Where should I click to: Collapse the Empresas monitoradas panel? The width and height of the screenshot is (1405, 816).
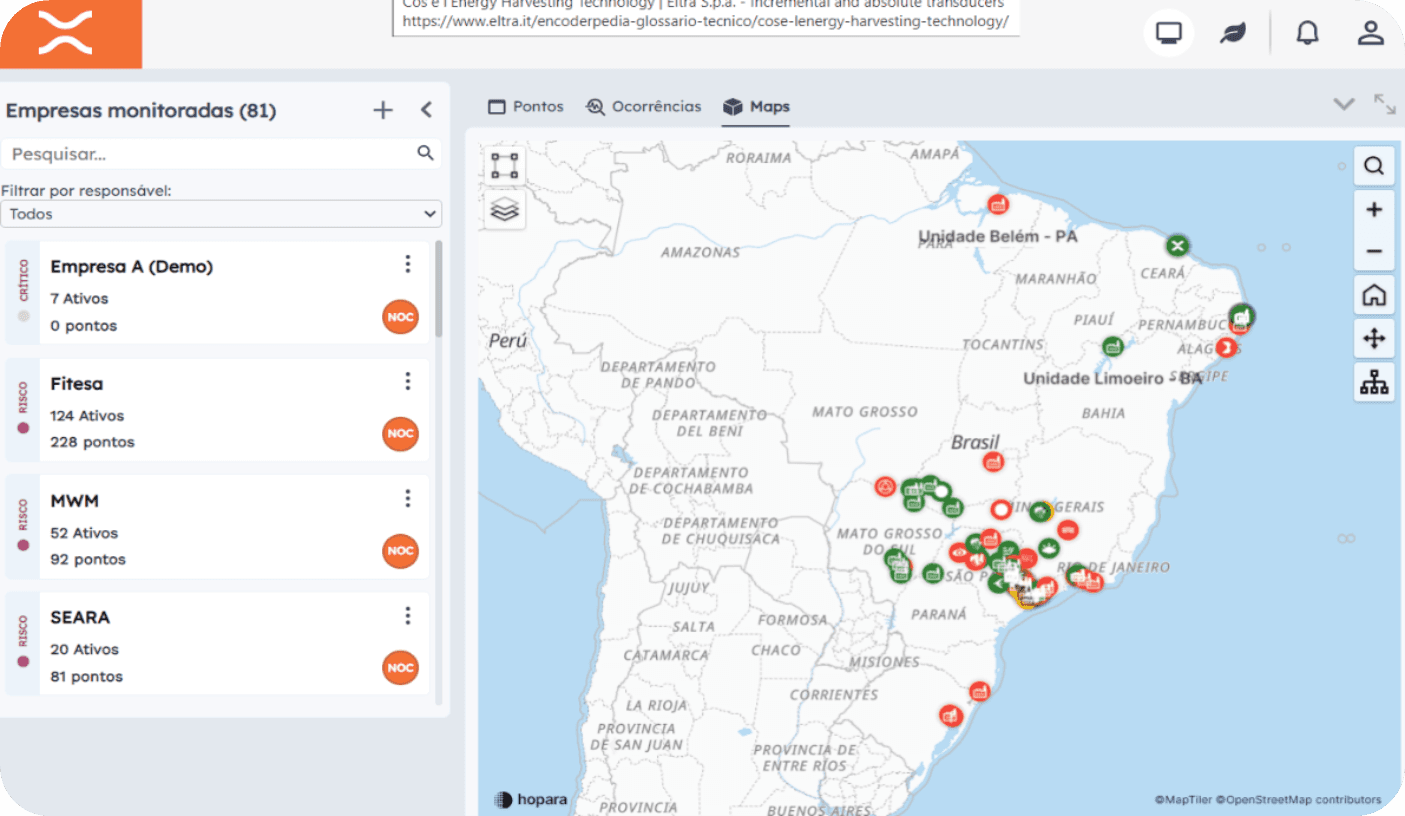tap(426, 110)
